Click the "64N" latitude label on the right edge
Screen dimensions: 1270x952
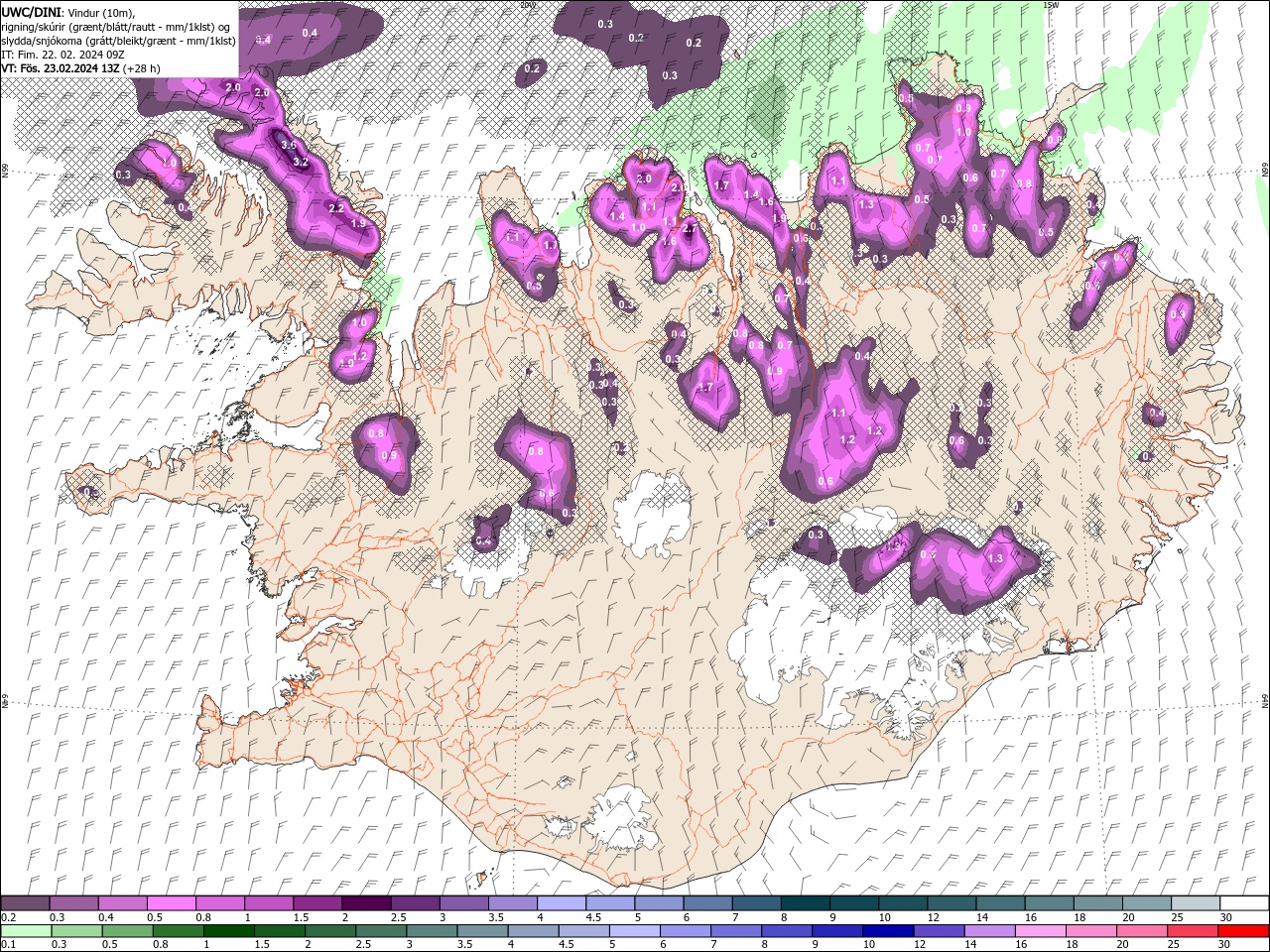coord(1265,701)
